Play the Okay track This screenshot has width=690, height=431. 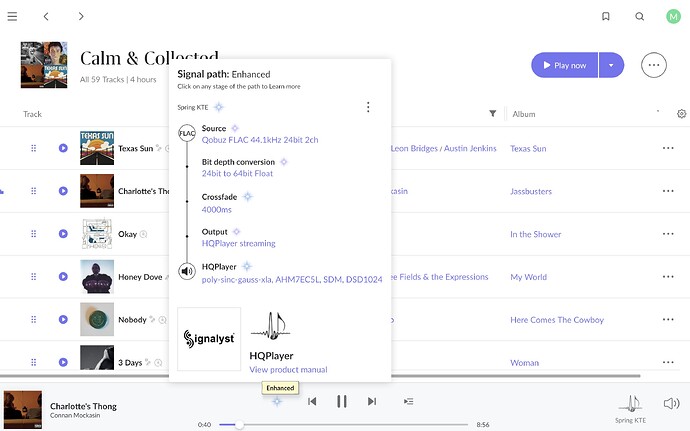coord(63,234)
